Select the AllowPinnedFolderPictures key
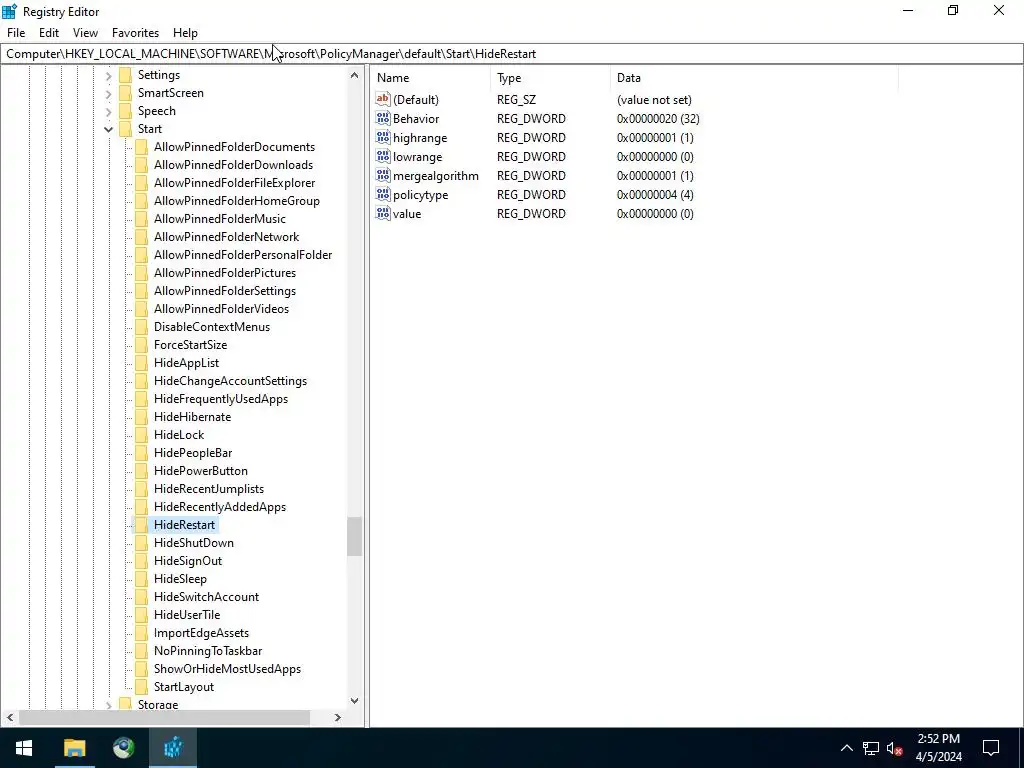The width and height of the screenshot is (1024, 768). 225,272
